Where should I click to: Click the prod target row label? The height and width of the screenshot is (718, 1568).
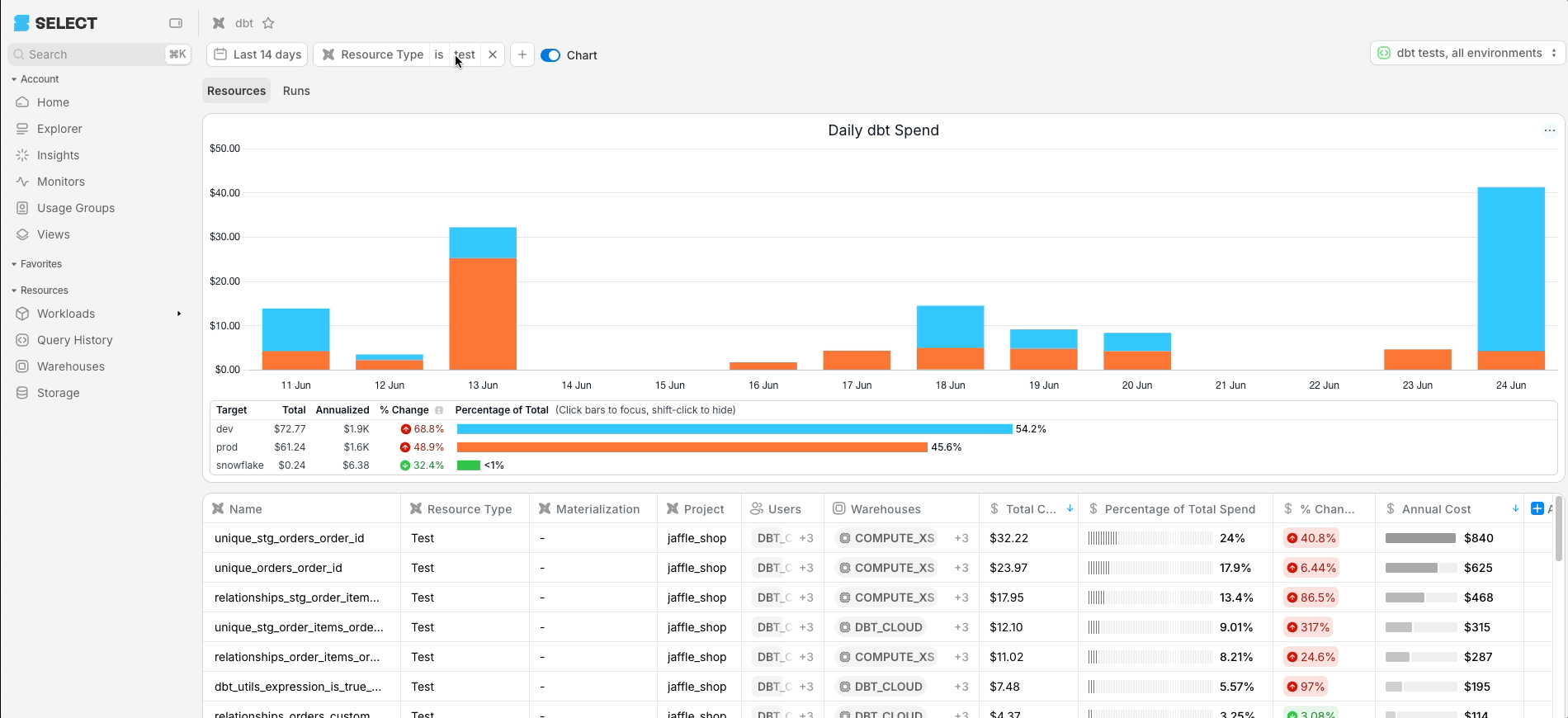point(227,447)
